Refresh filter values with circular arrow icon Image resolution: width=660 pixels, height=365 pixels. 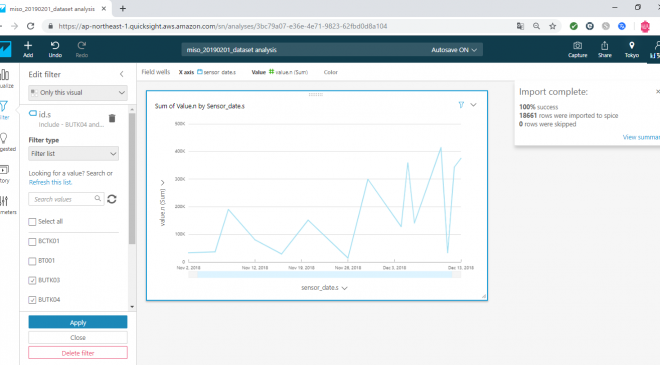pos(112,199)
